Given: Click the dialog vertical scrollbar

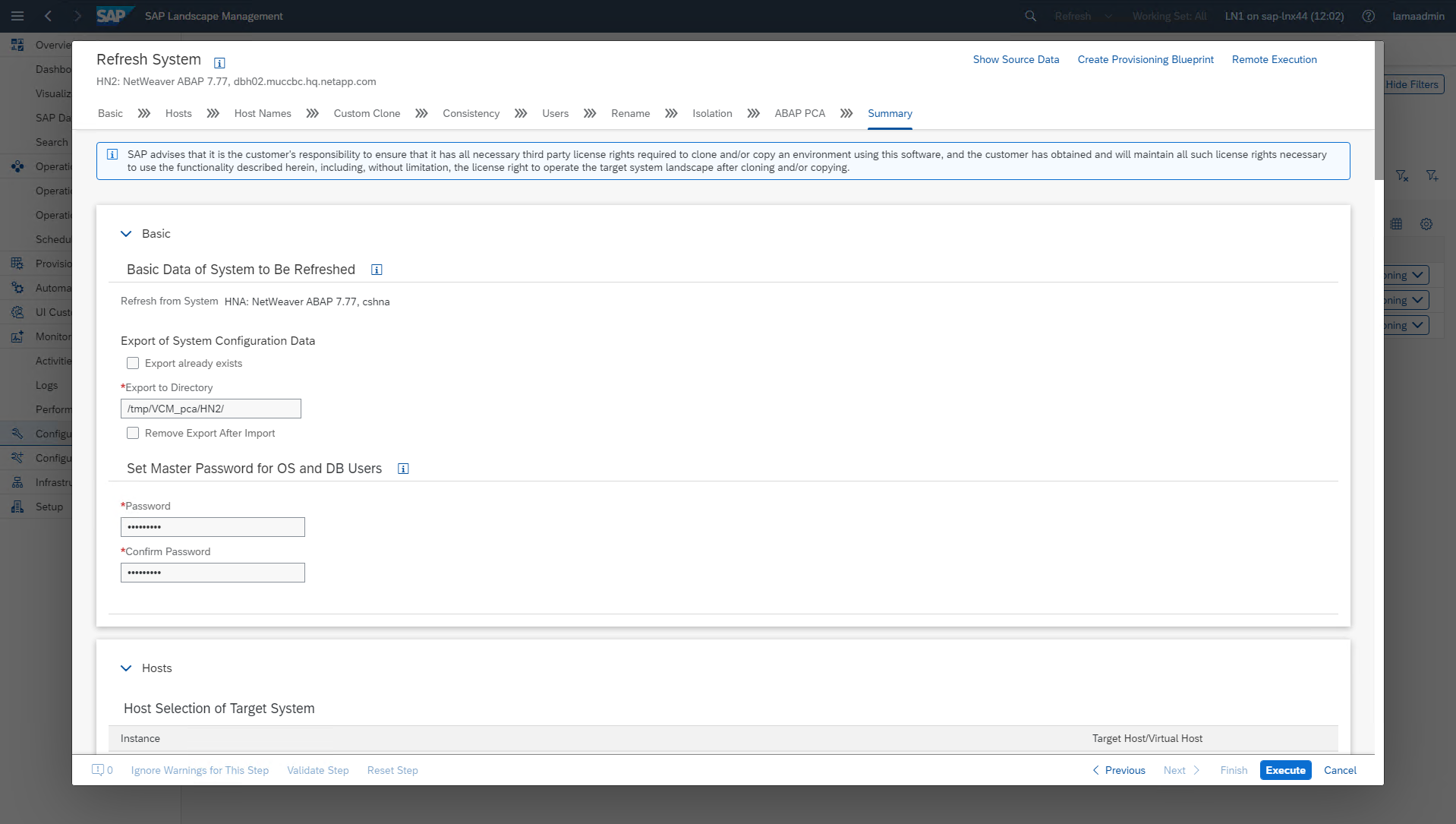Looking at the screenshot, I should click(x=1379, y=111).
